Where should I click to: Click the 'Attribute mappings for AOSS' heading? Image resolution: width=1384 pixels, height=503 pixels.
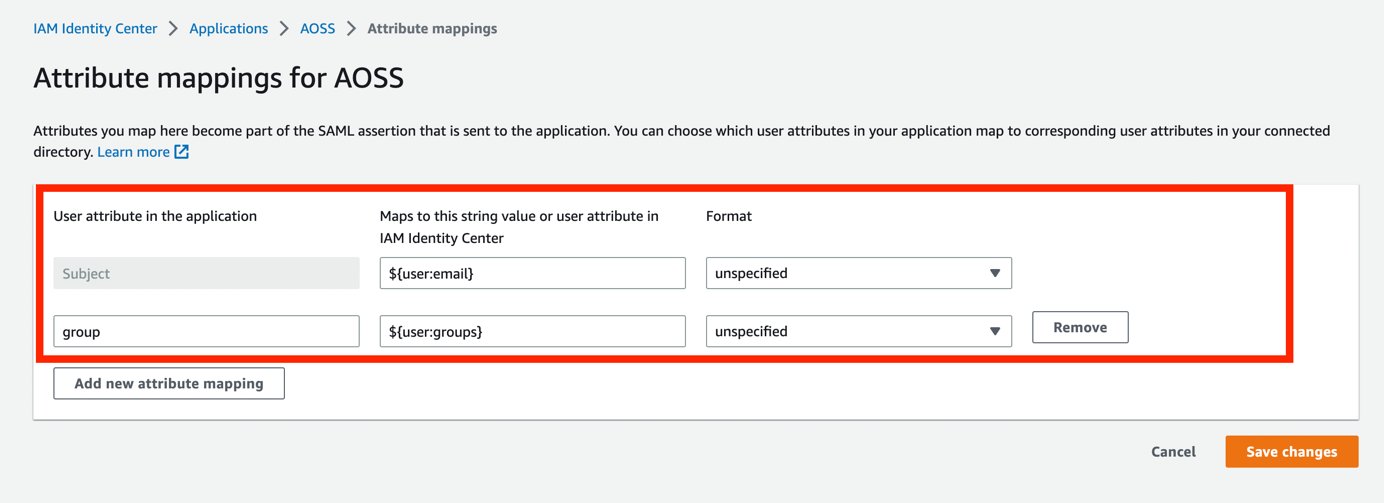tap(218, 78)
